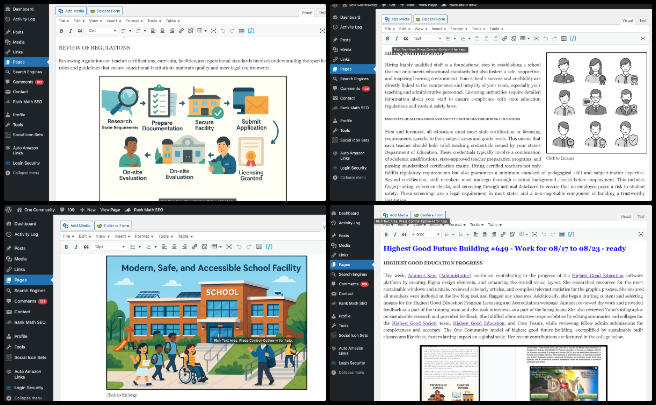Apply italic in Review of Regulations editor
This screenshot has width=656, height=405.
(x=70, y=31)
